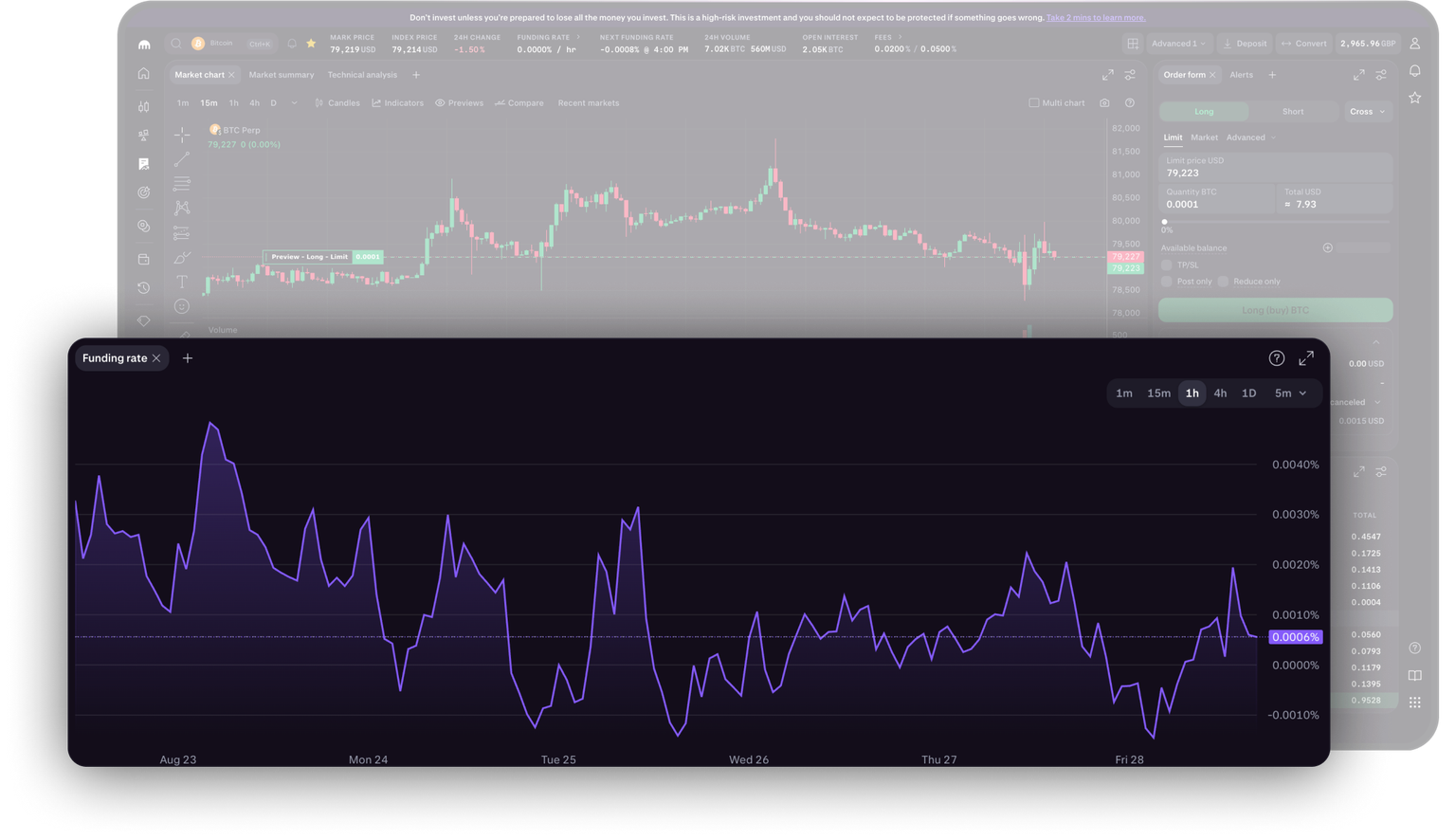
Task: Open the Advanced order type dropdown
Action: (x=1251, y=137)
